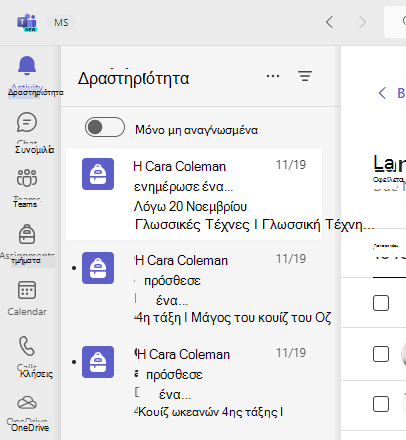Open the OneDrive cloud icon

(27, 403)
